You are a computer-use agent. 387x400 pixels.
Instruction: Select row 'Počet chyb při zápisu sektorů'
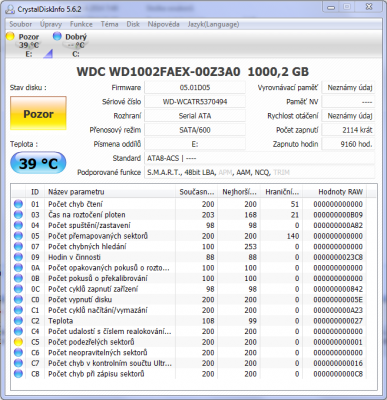tap(189, 374)
